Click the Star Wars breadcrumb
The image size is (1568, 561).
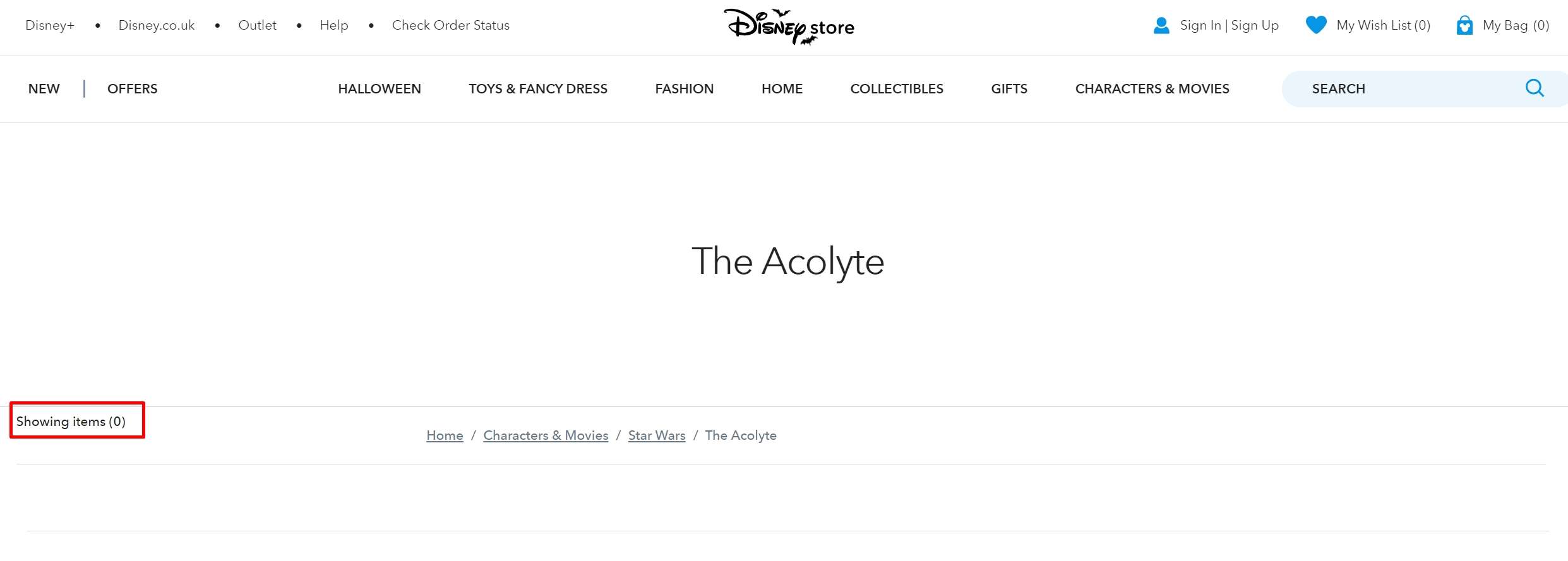[657, 435]
